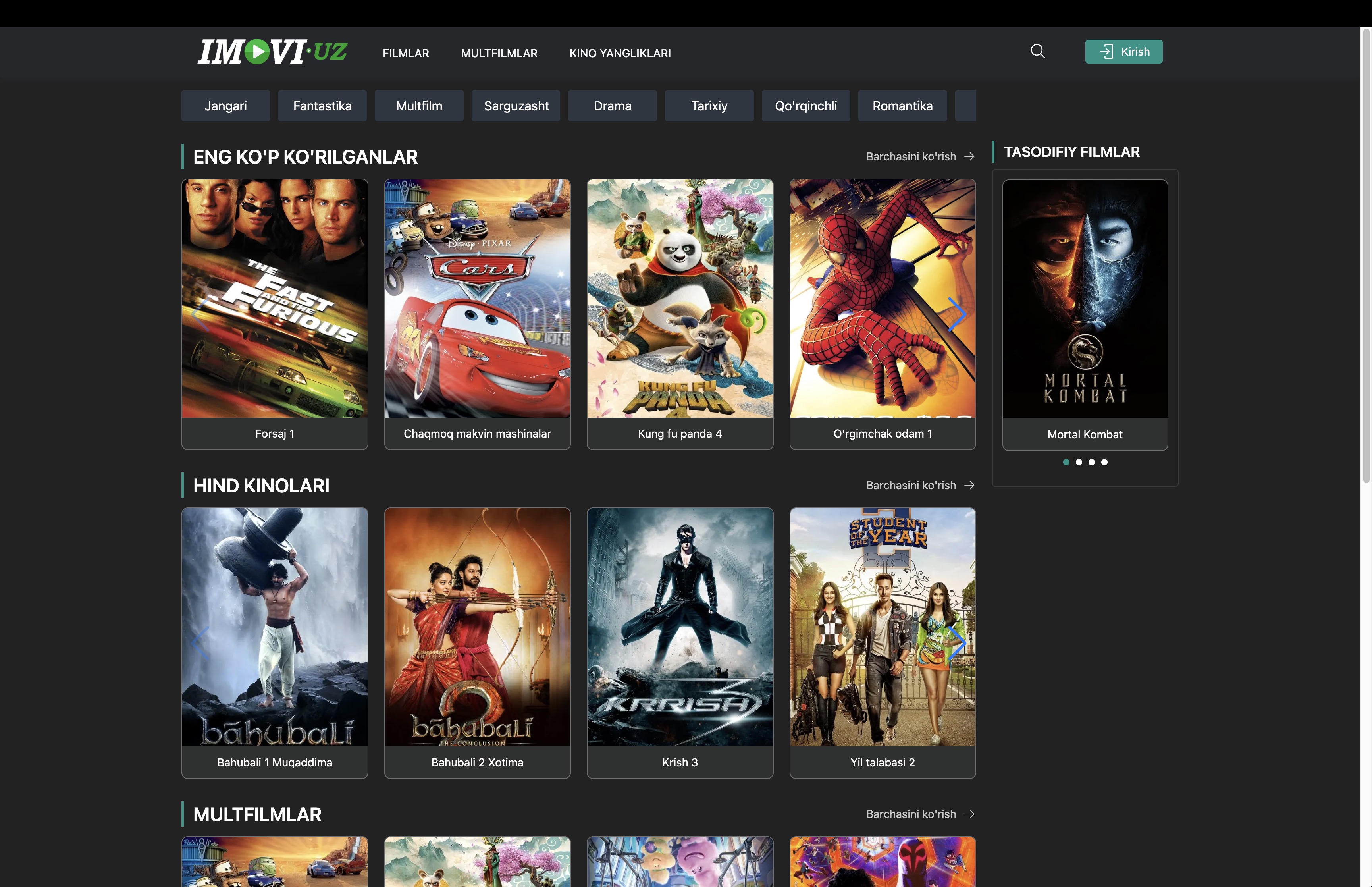1372x887 pixels.
Task: Open the MULTFILMLAR menu item
Action: coord(499,53)
